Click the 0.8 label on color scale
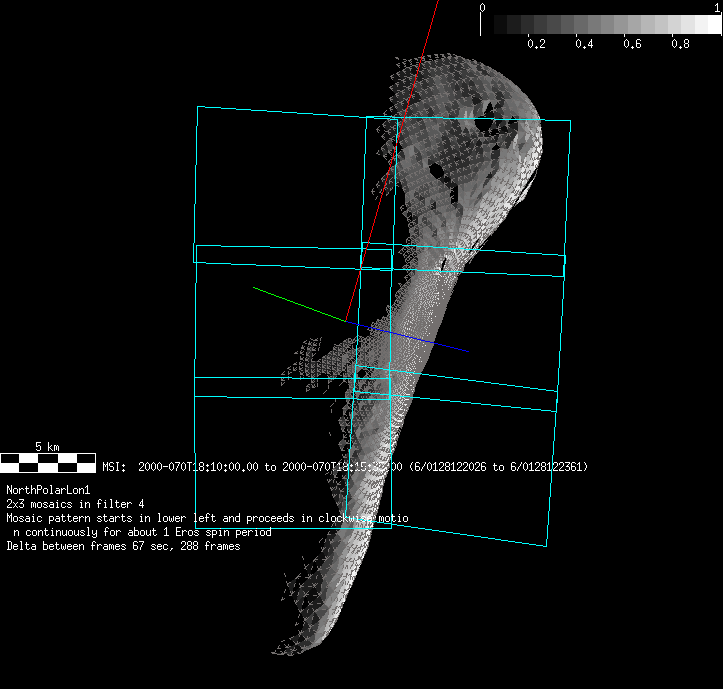The image size is (723, 689). (680, 44)
